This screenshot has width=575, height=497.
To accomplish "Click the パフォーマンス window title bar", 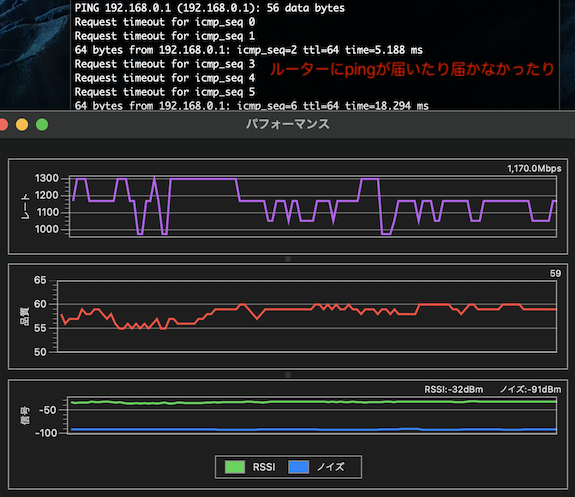I will [x=288, y=124].
